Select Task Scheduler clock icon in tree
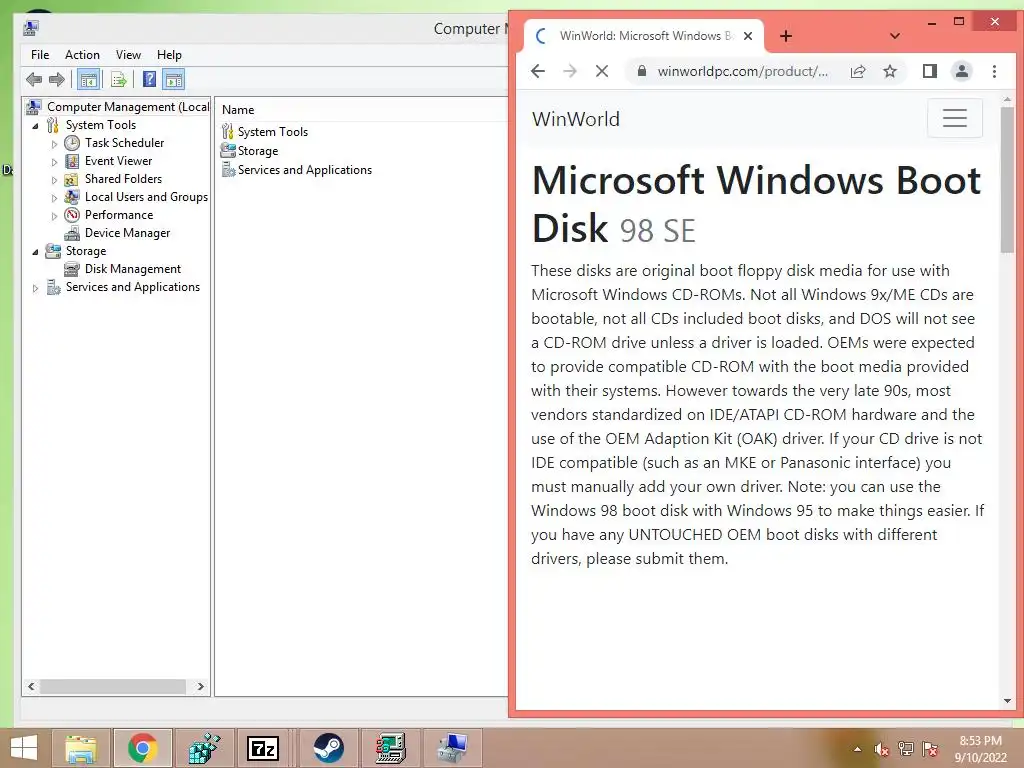Image resolution: width=1024 pixels, height=768 pixels. click(x=72, y=142)
